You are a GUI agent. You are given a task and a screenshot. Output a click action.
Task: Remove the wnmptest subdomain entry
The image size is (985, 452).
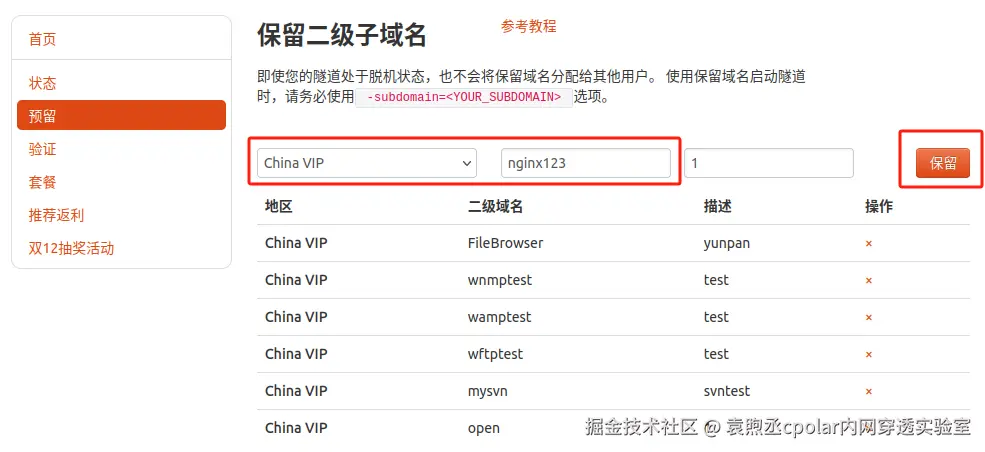[x=869, y=280]
